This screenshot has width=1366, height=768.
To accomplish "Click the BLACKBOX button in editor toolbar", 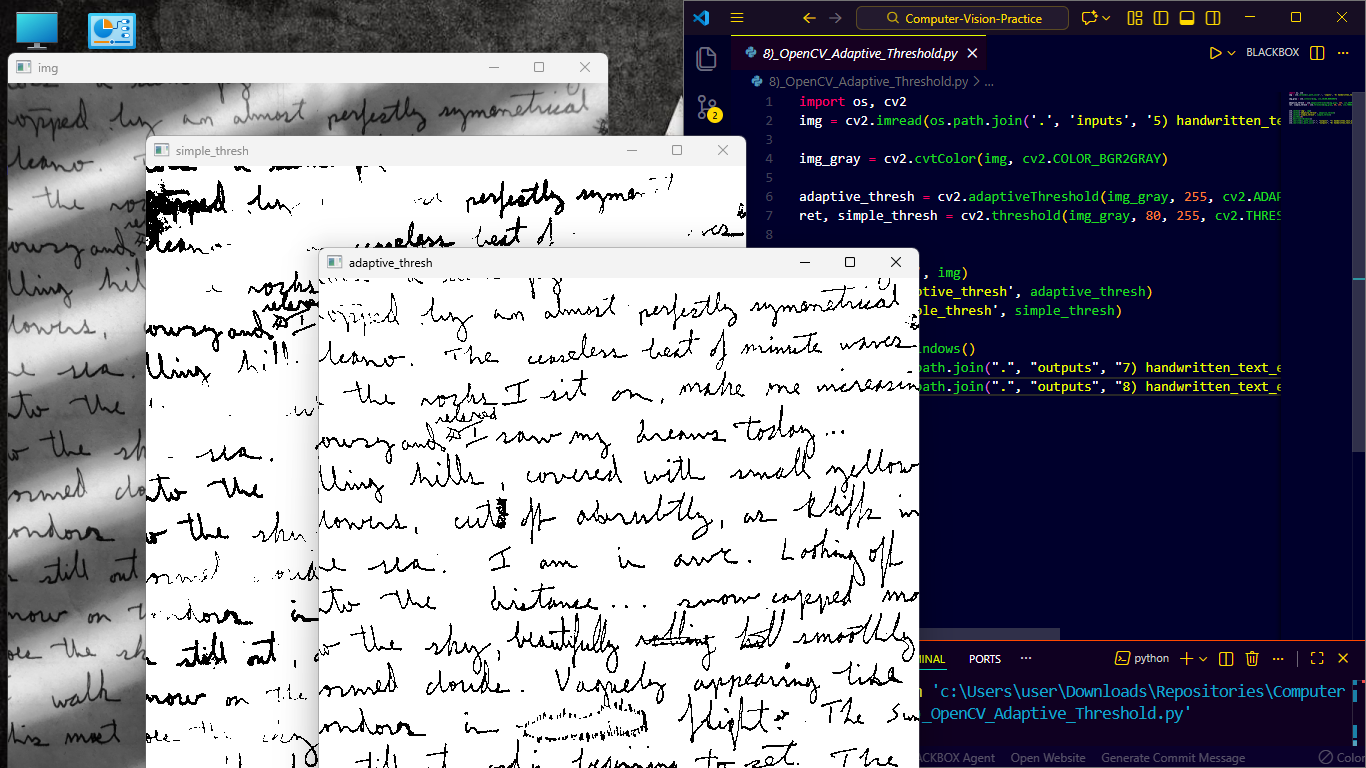I will coord(1272,53).
